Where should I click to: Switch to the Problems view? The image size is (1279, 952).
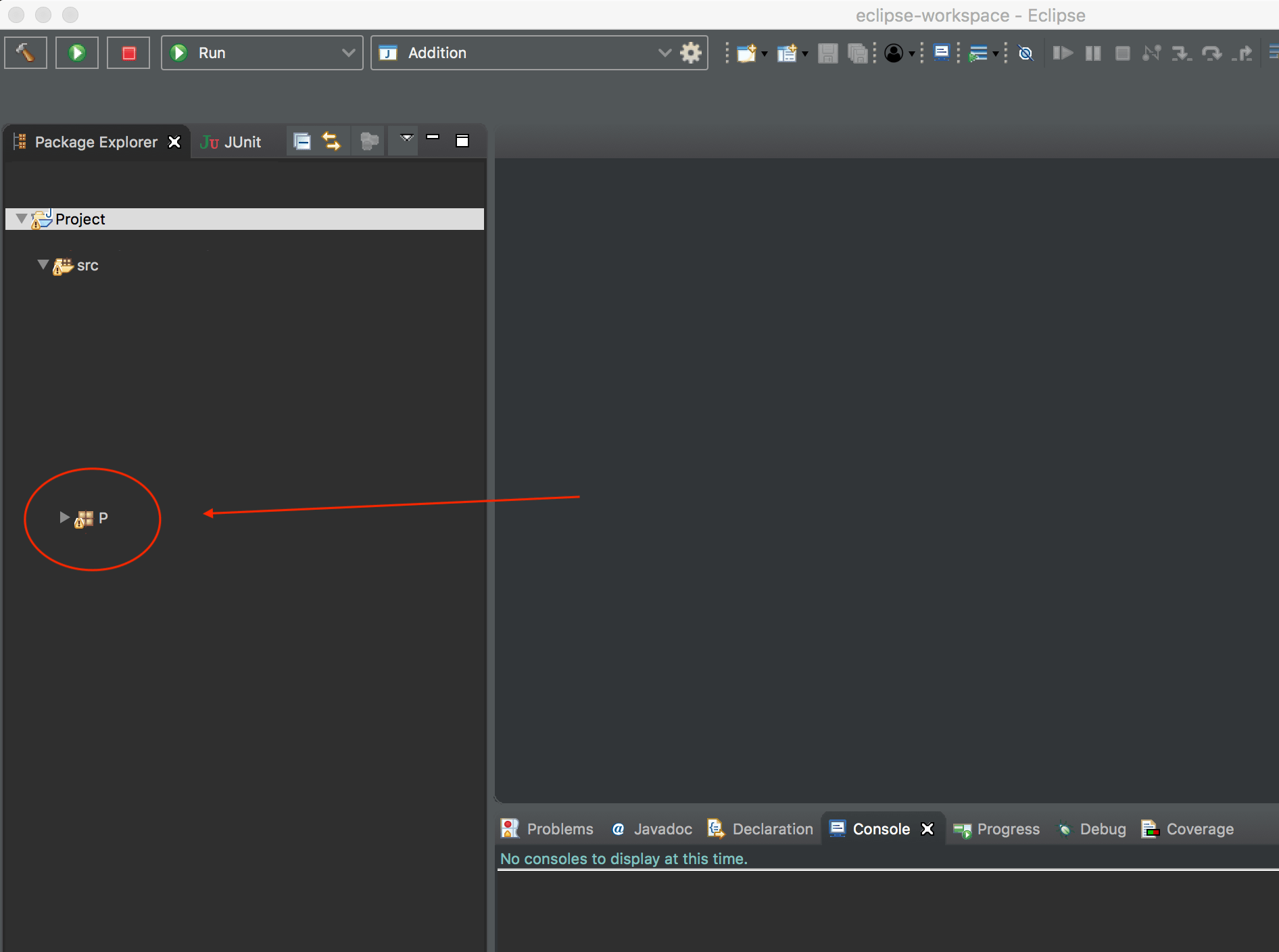point(558,829)
